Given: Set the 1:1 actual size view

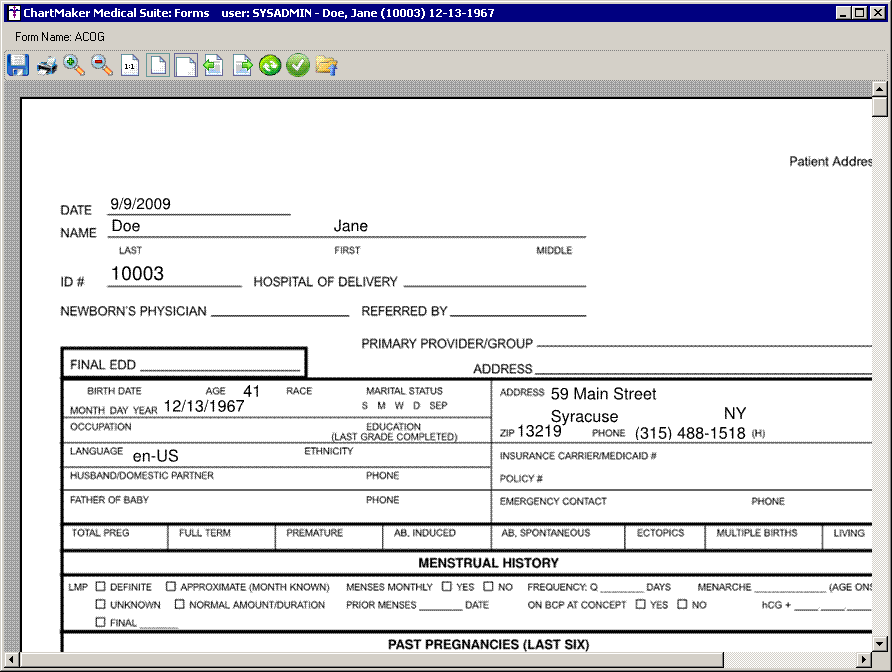Looking at the screenshot, I should click(x=130, y=66).
